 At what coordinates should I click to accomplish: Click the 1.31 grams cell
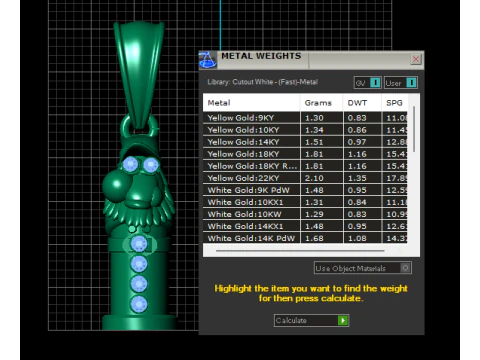321,202
